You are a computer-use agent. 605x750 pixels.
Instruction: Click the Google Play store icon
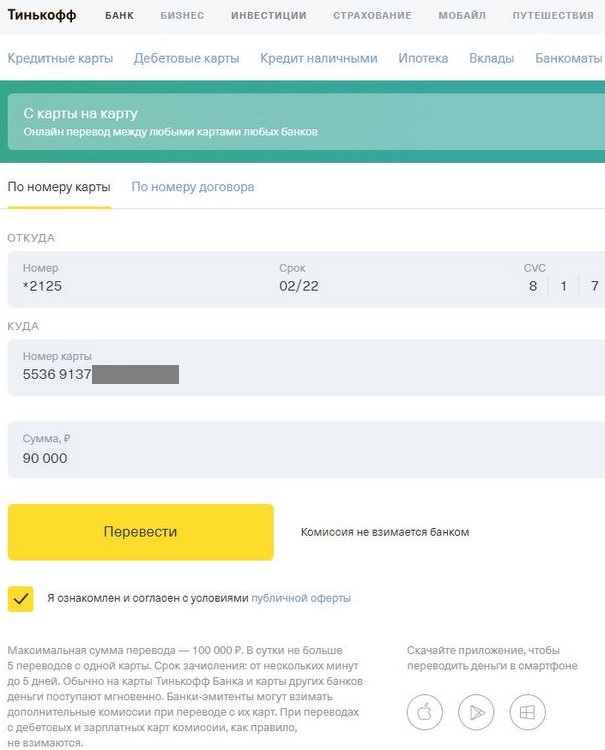point(476,712)
